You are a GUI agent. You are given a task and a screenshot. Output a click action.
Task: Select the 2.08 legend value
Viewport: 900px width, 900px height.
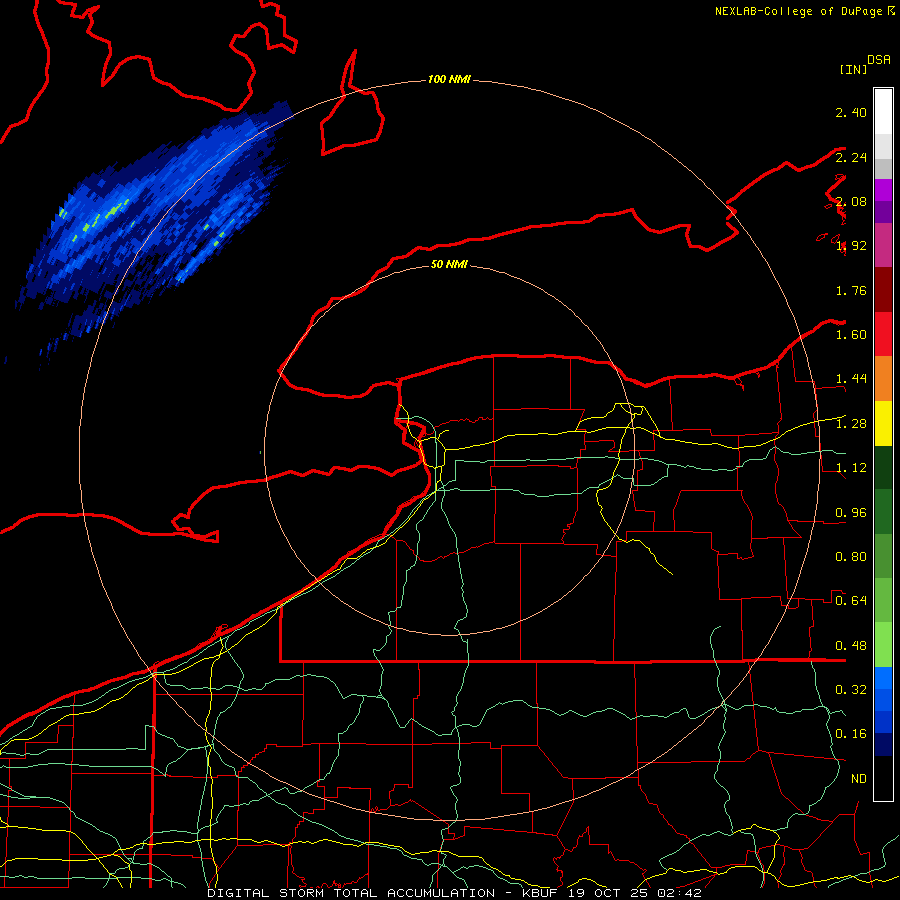coord(851,201)
